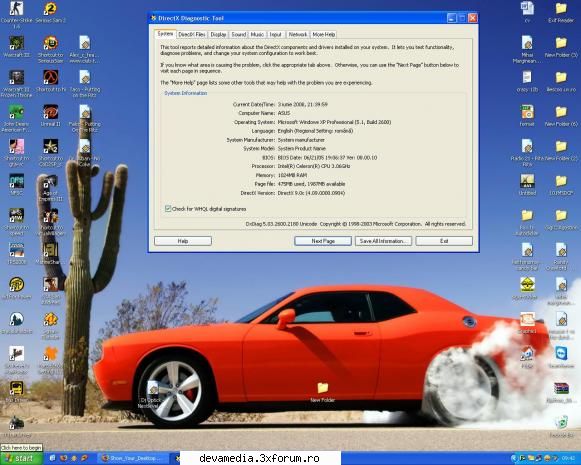Open the Sound tab
The height and width of the screenshot is (465, 581).
239,34
